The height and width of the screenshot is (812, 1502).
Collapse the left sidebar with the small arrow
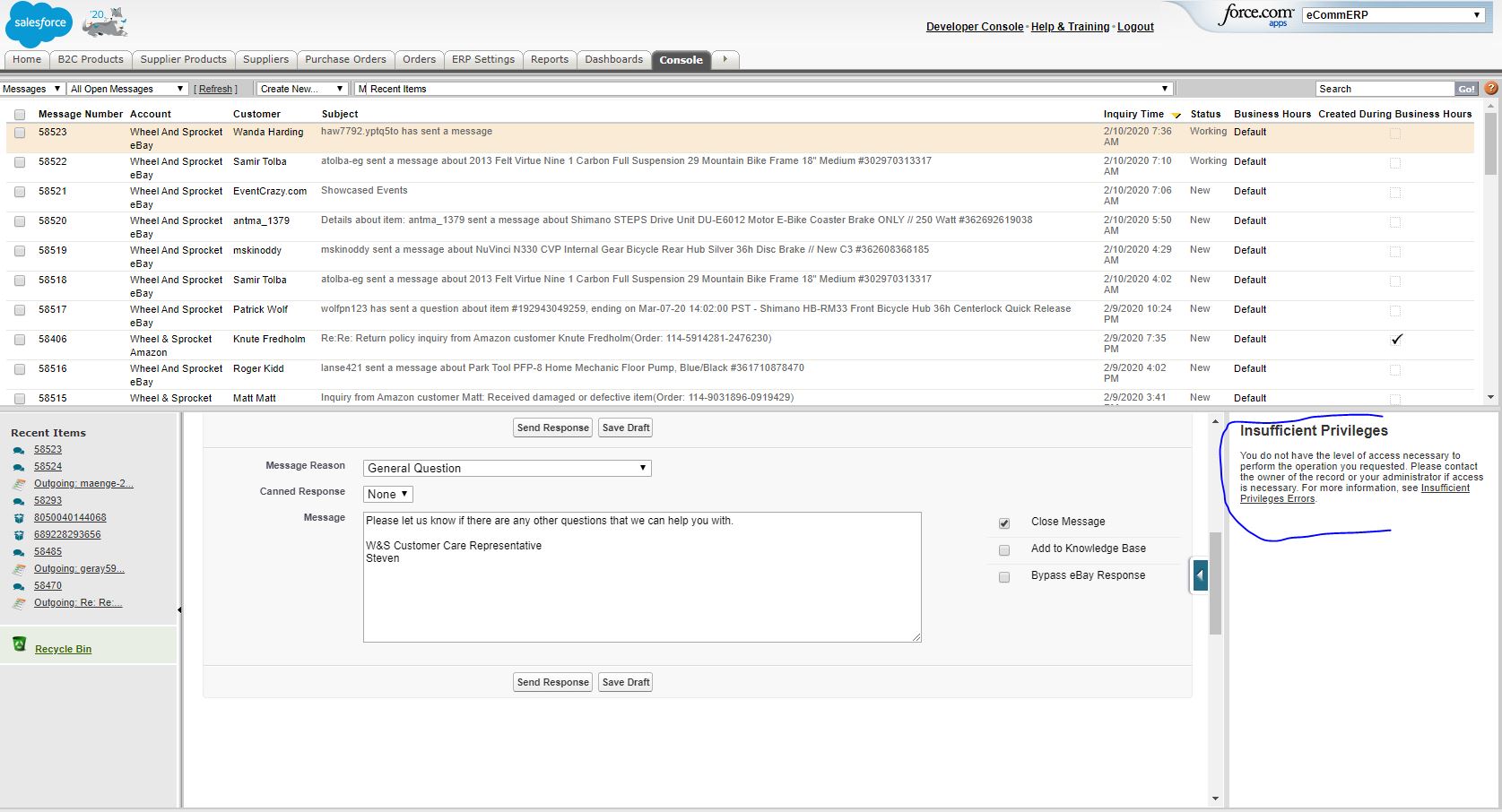[x=179, y=609]
